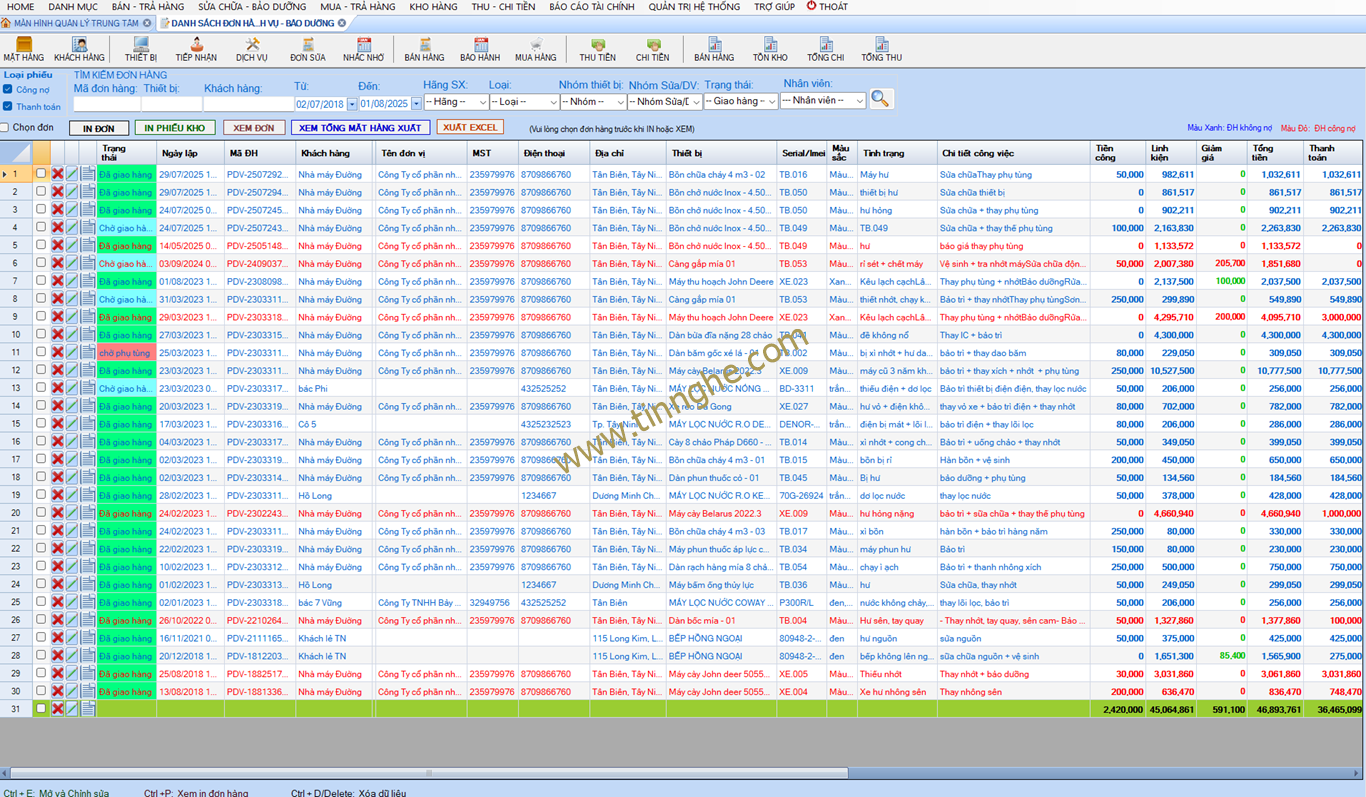The height and width of the screenshot is (797, 1366).
Task: Open the Loại dropdown
Action: click(524, 101)
